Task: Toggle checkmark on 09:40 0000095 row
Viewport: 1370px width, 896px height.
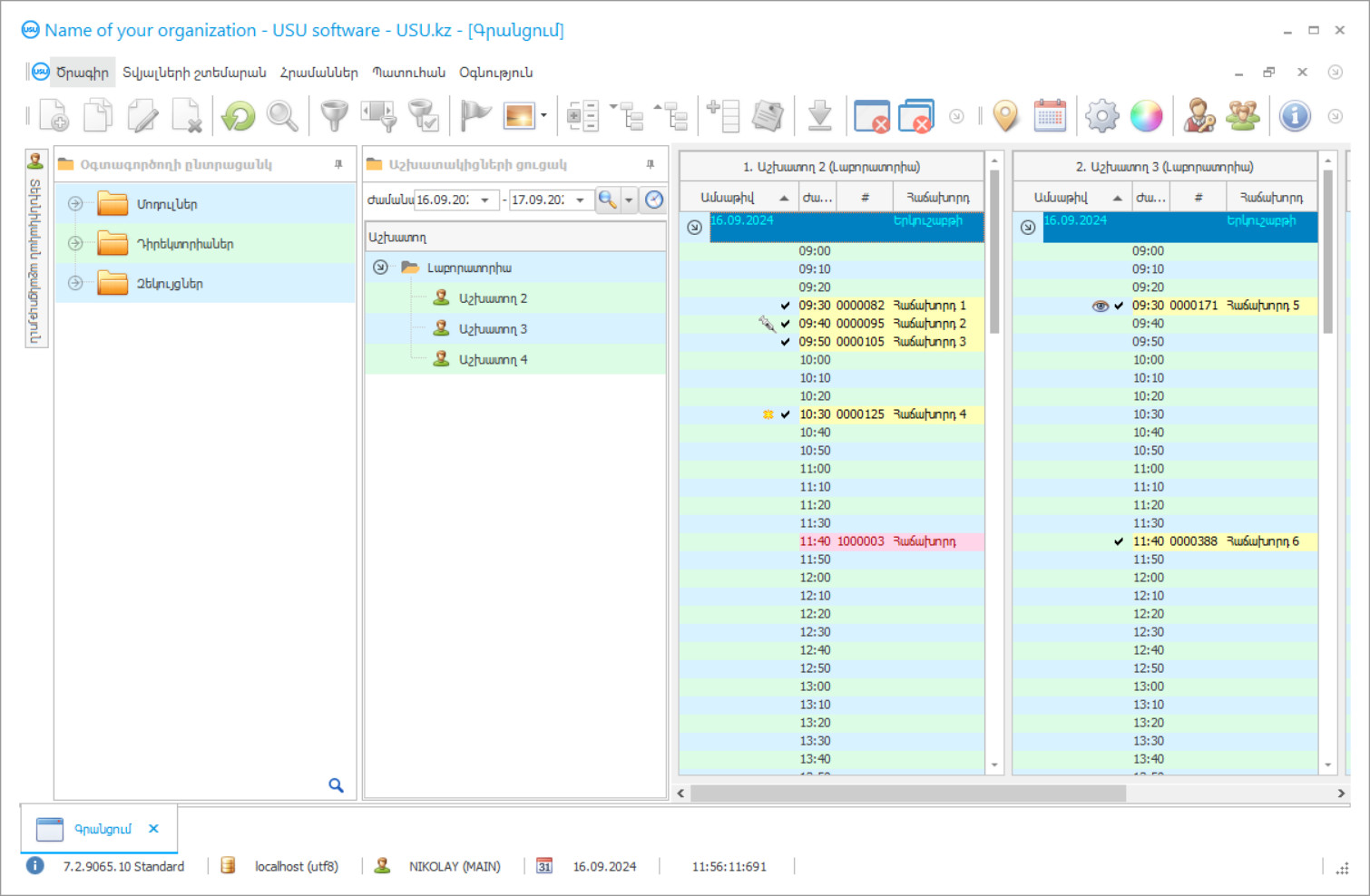Action: pyautogui.click(x=785, y=324)
